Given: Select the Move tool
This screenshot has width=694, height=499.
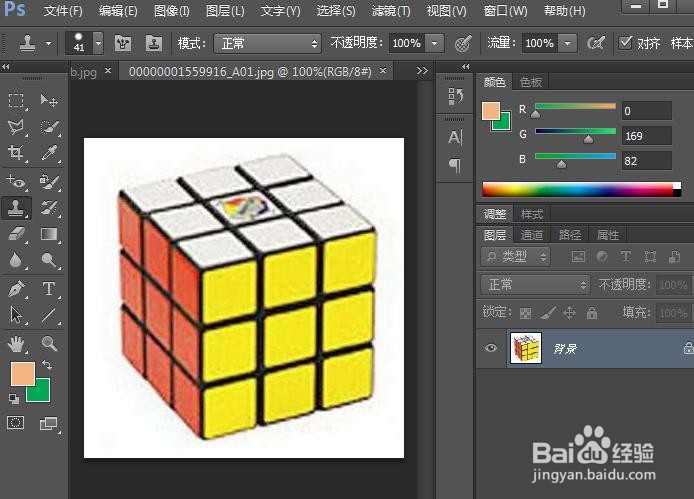Looking at the screenshot, I should pyautogui.click(x=49, y=101).
